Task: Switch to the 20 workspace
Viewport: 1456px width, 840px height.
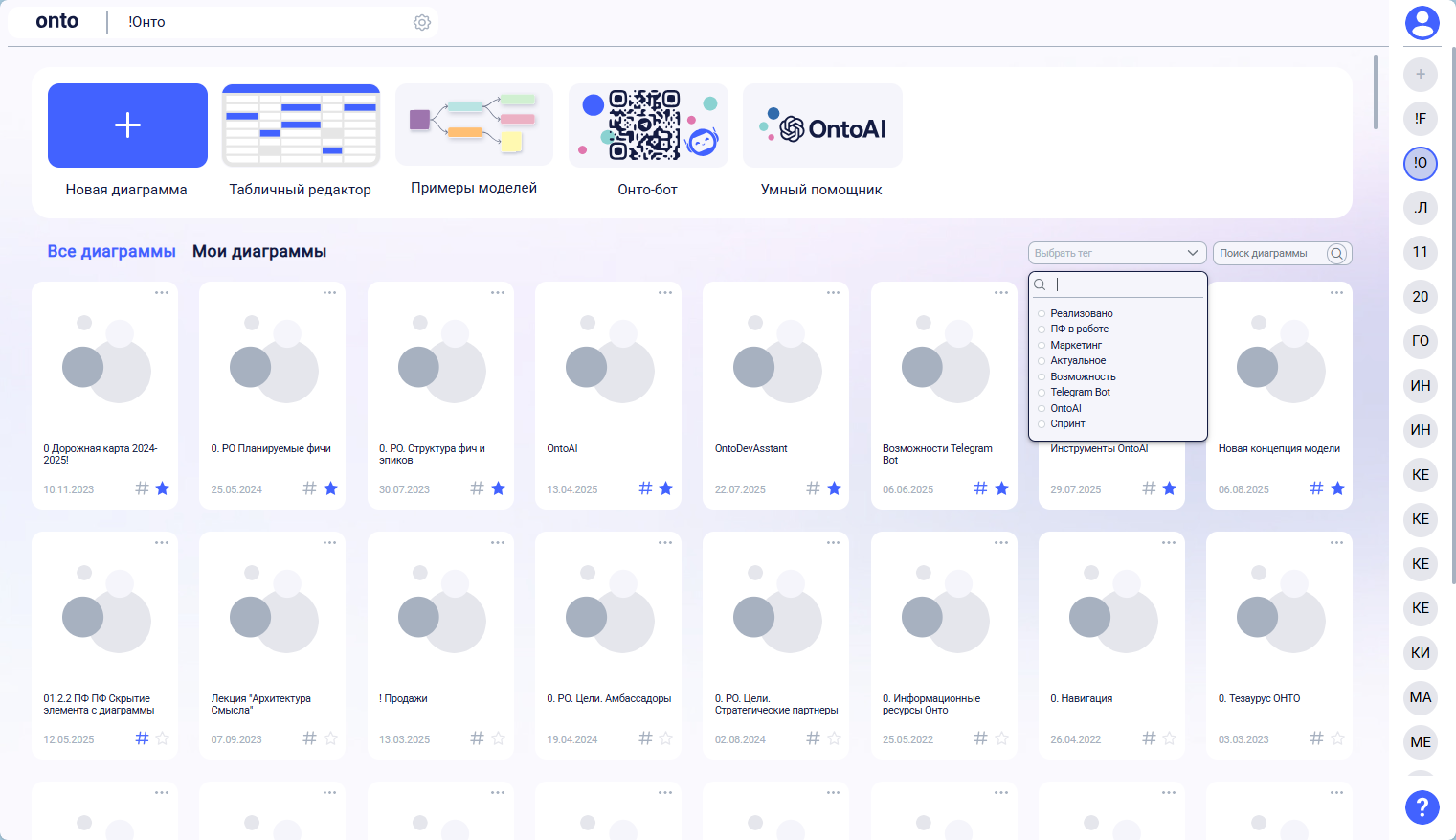Action: [1421, 297]
